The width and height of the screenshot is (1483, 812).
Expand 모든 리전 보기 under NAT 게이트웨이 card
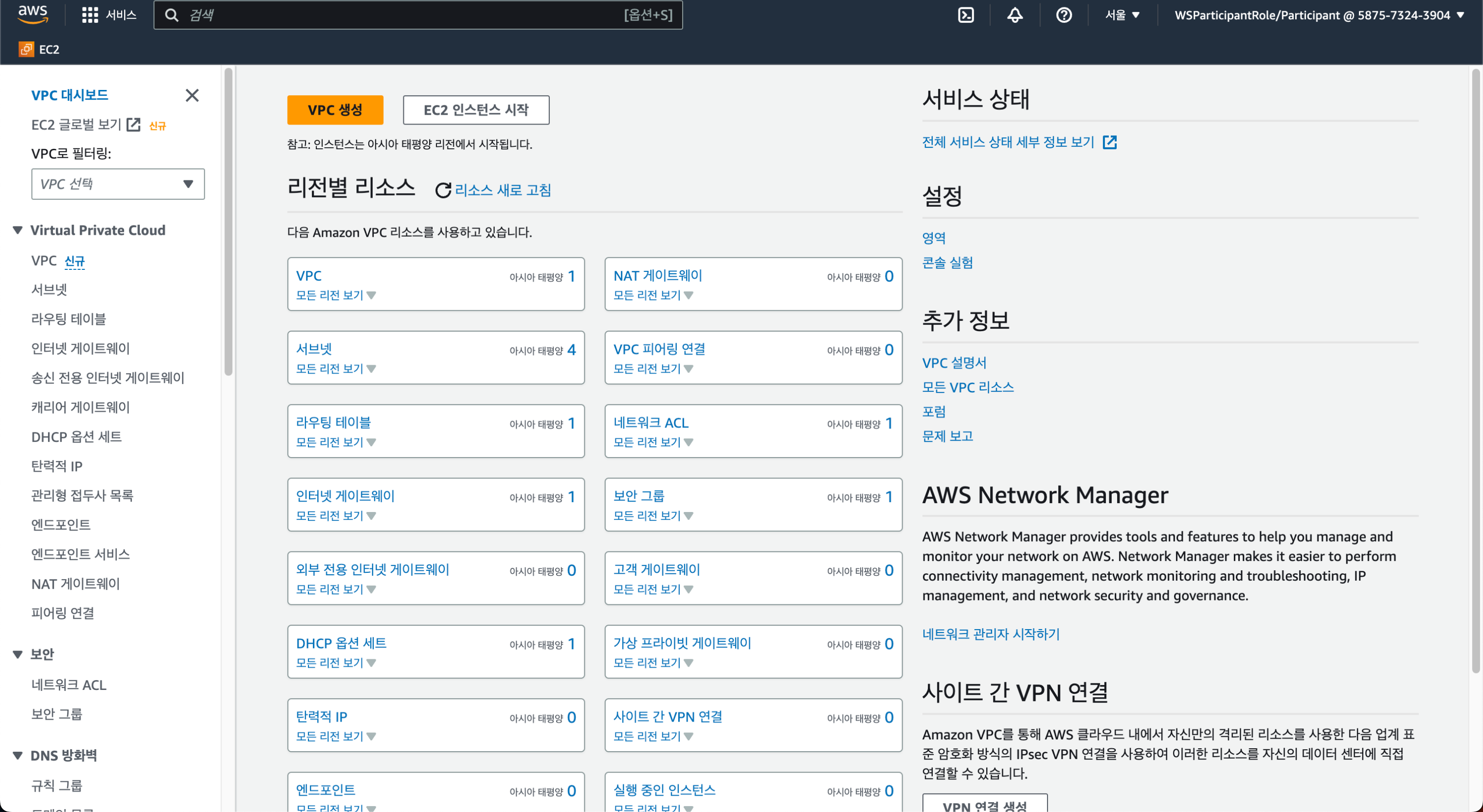[653, 295]
